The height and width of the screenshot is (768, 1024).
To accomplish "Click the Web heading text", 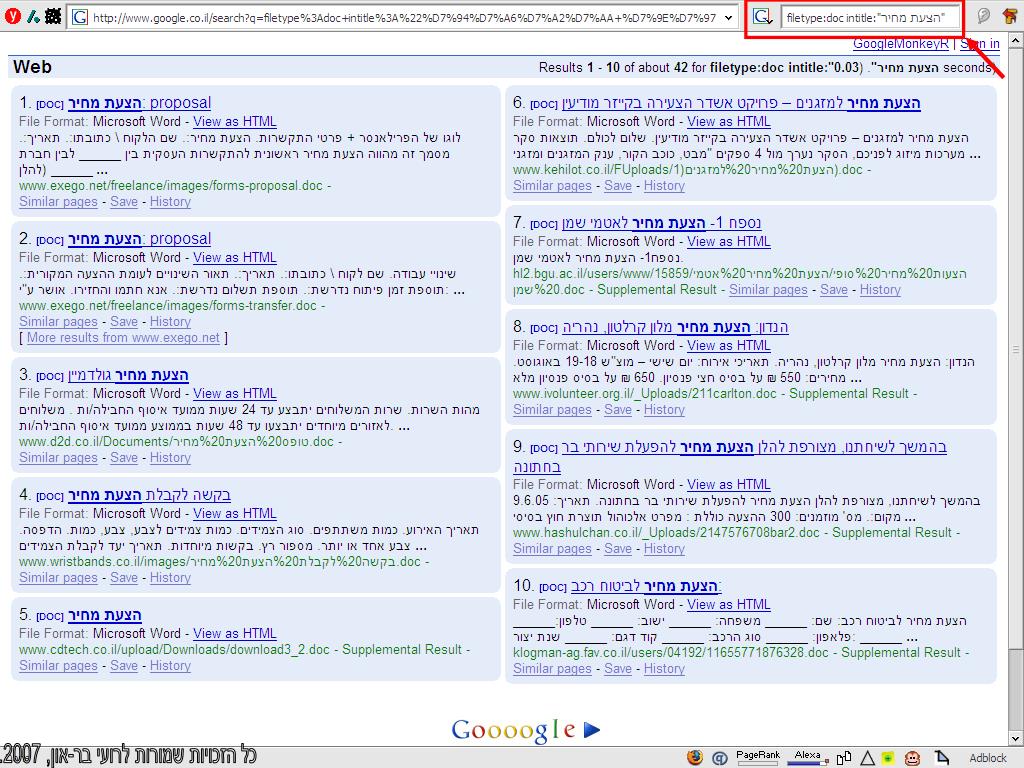I will point(32,67).
